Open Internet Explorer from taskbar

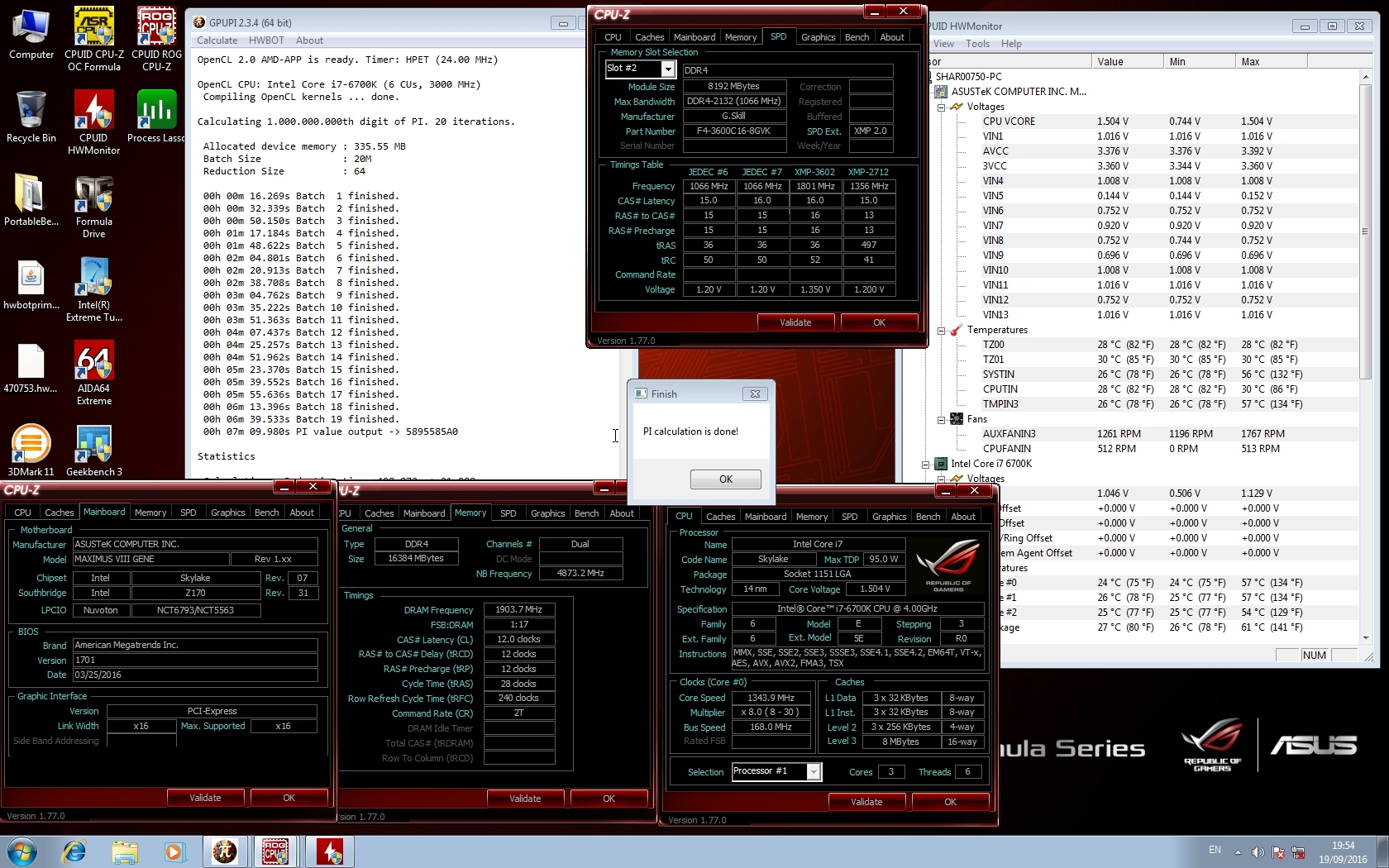click(x=74, y=851)
